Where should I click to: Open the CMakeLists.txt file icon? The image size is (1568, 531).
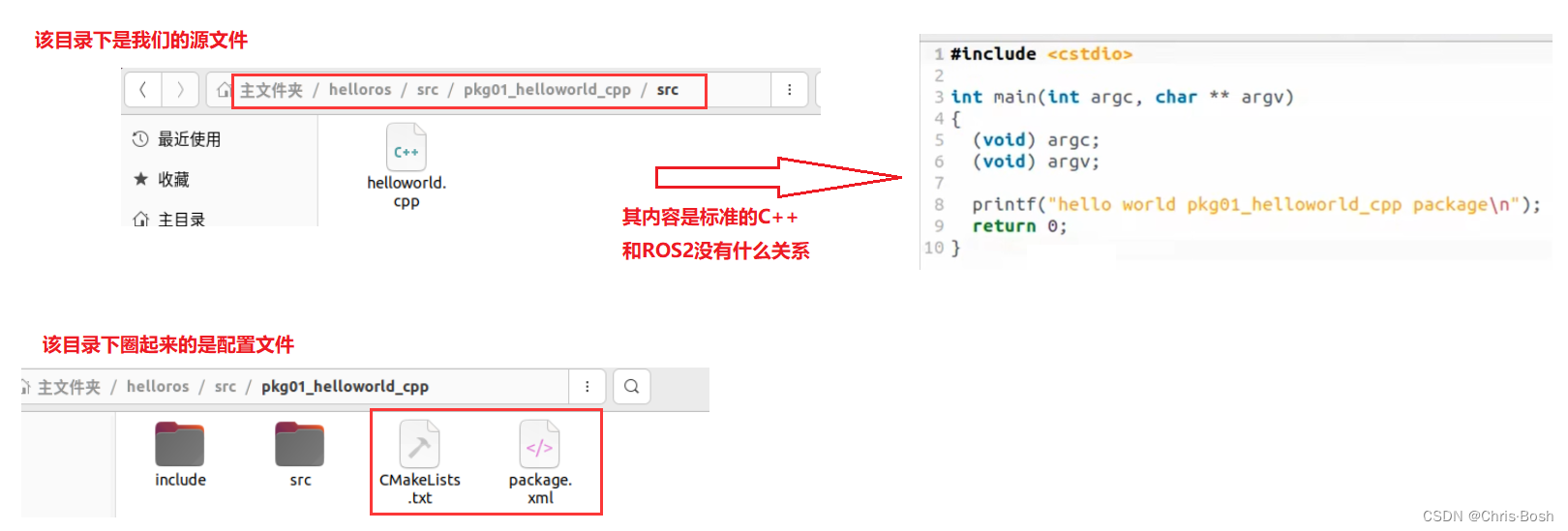tap(420, 444)
